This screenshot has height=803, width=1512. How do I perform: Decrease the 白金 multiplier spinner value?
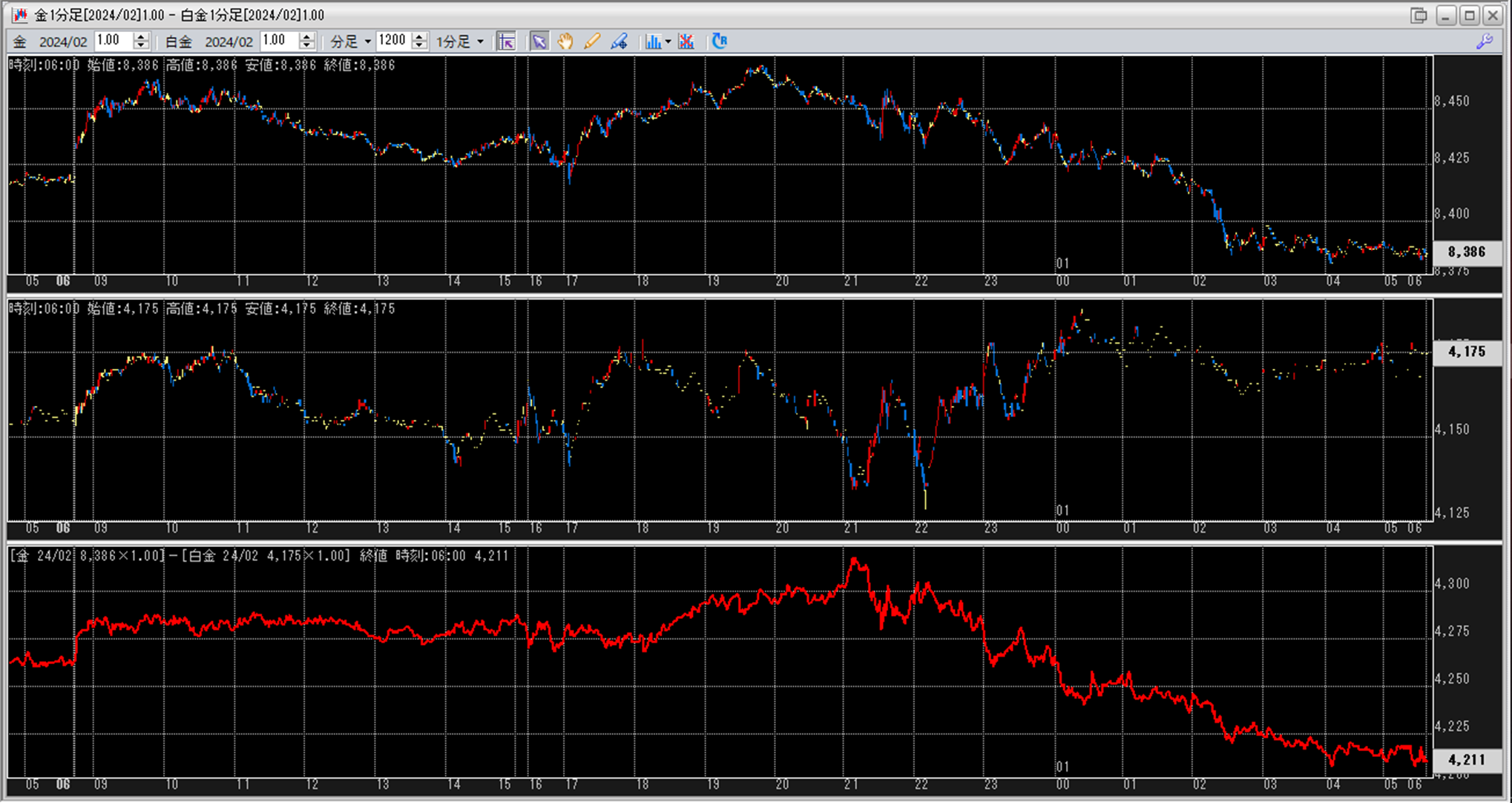point(306,46)
